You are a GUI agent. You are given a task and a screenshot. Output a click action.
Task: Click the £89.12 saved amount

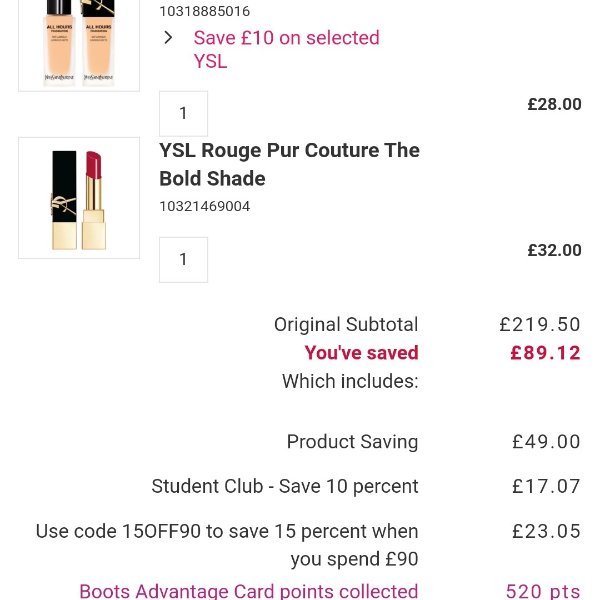(x=545, y=353)
